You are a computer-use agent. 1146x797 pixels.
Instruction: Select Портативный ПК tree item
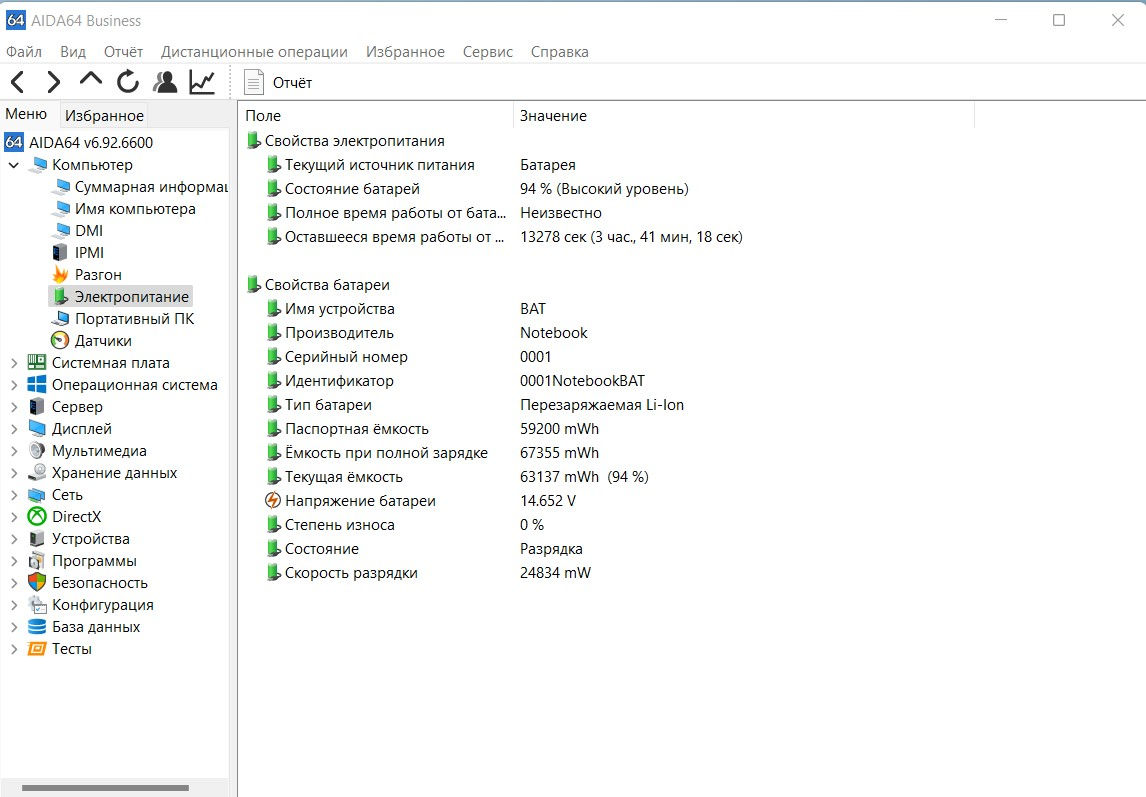coord(134,319)
